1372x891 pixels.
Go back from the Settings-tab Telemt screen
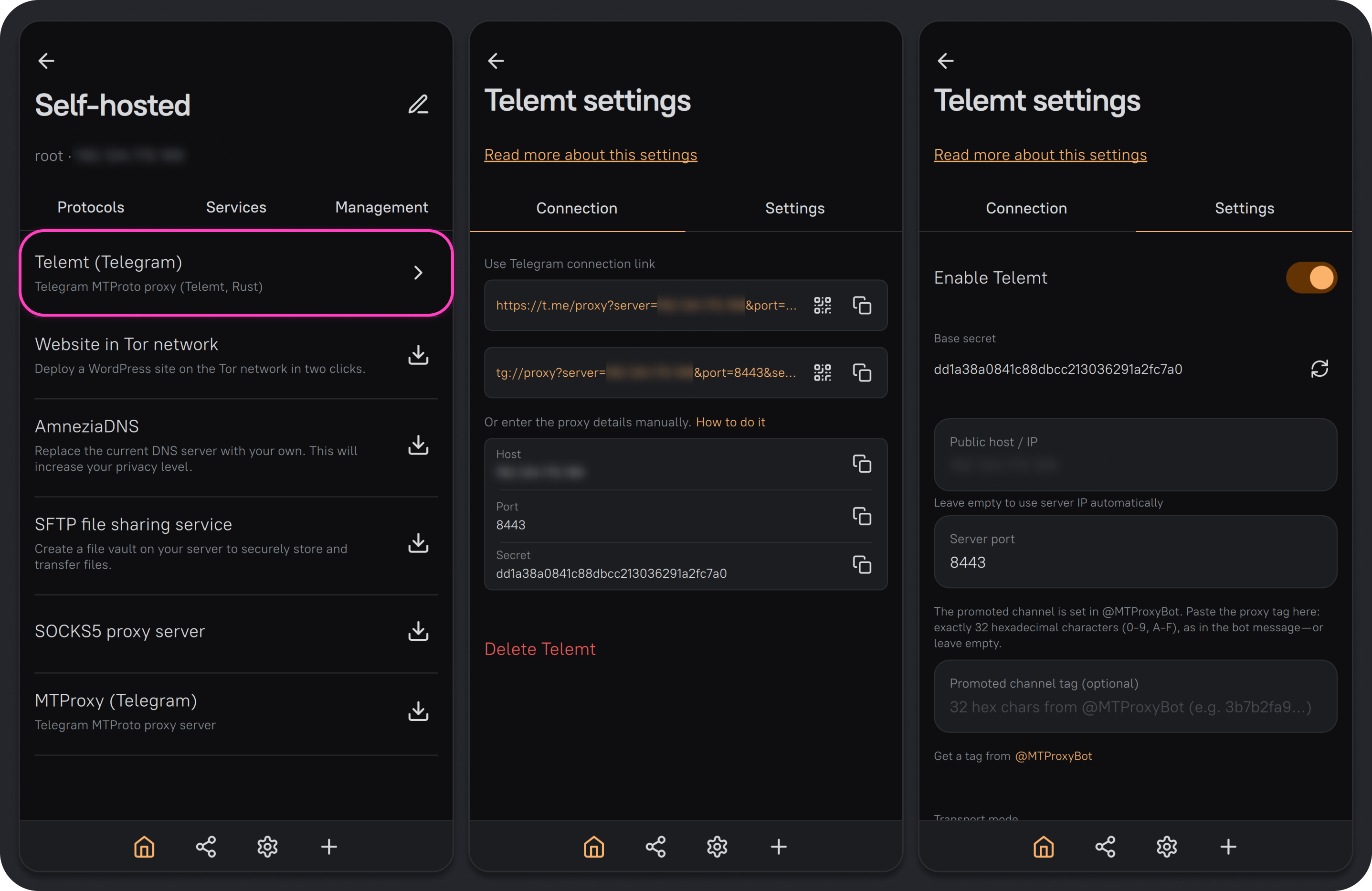click(945, 61)
